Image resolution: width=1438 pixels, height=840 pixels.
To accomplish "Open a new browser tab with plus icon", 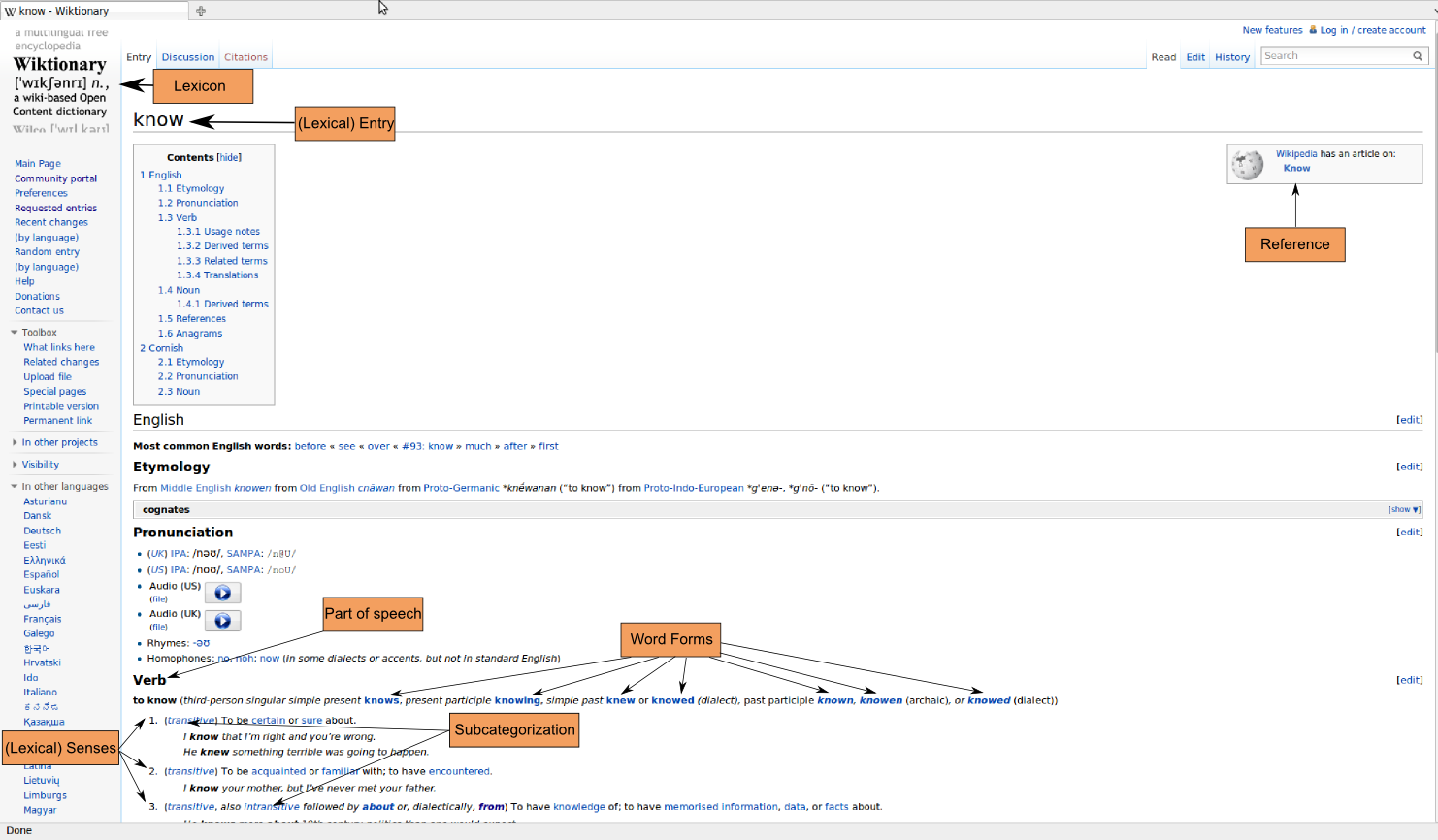I will coord(201,11).
